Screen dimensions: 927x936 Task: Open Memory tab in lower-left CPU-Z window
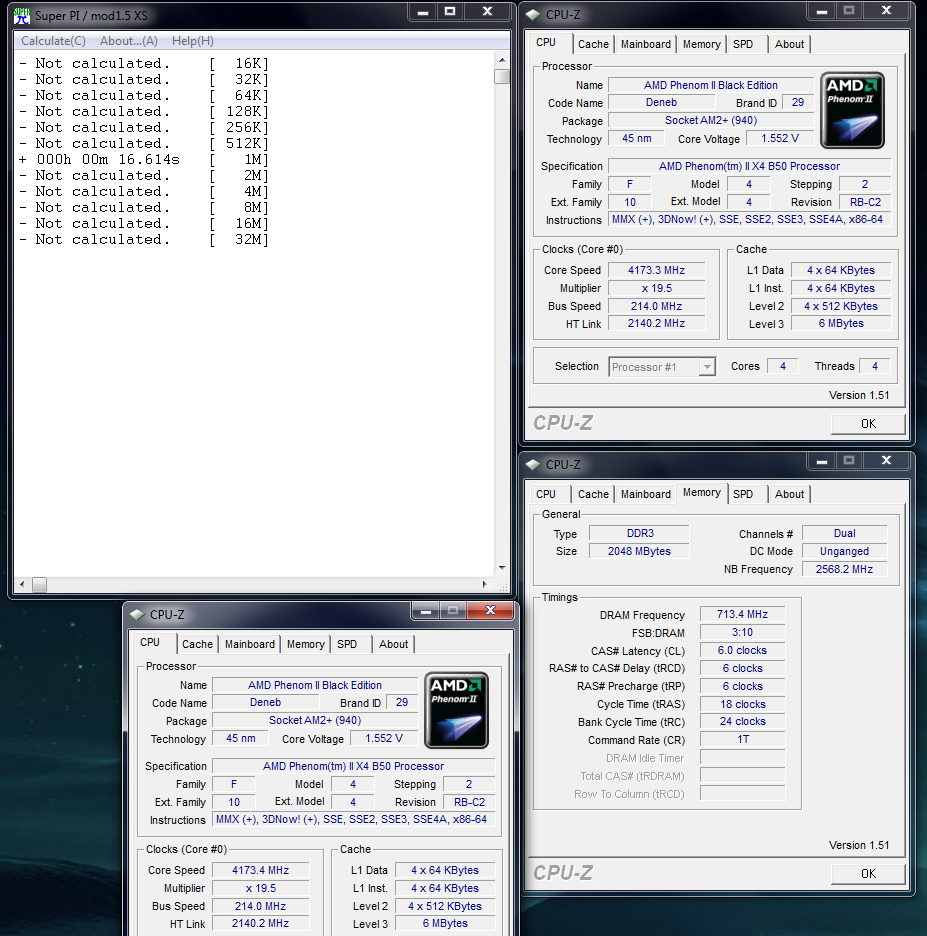pyautogui.click(x=306, y=644)
